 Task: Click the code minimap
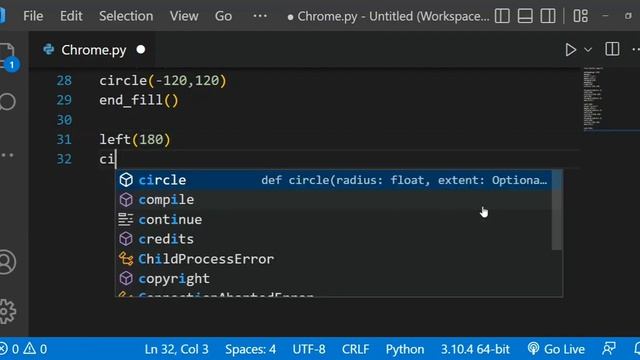pos(611,99)
